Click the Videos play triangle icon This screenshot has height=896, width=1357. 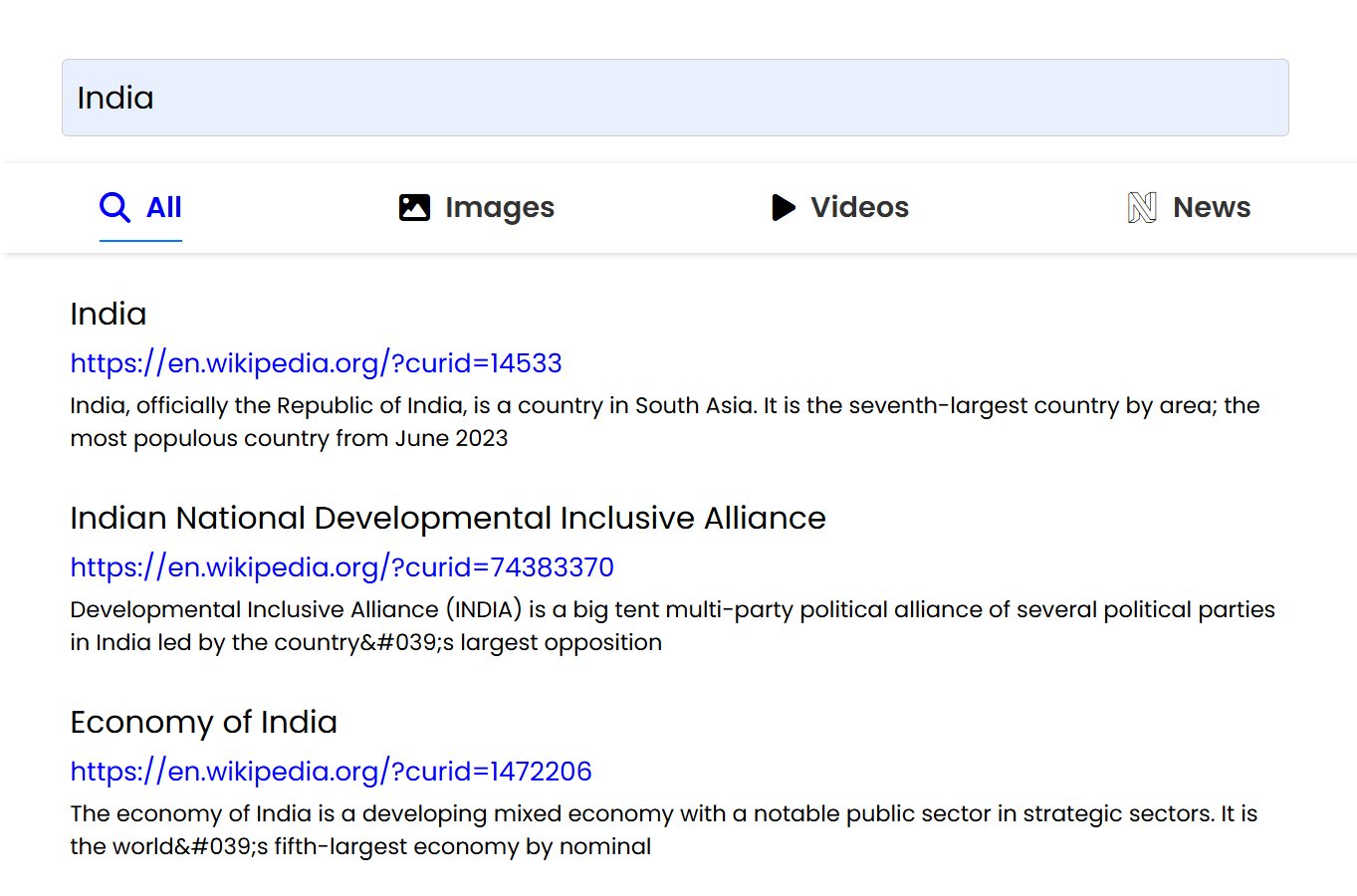[784, 207]
